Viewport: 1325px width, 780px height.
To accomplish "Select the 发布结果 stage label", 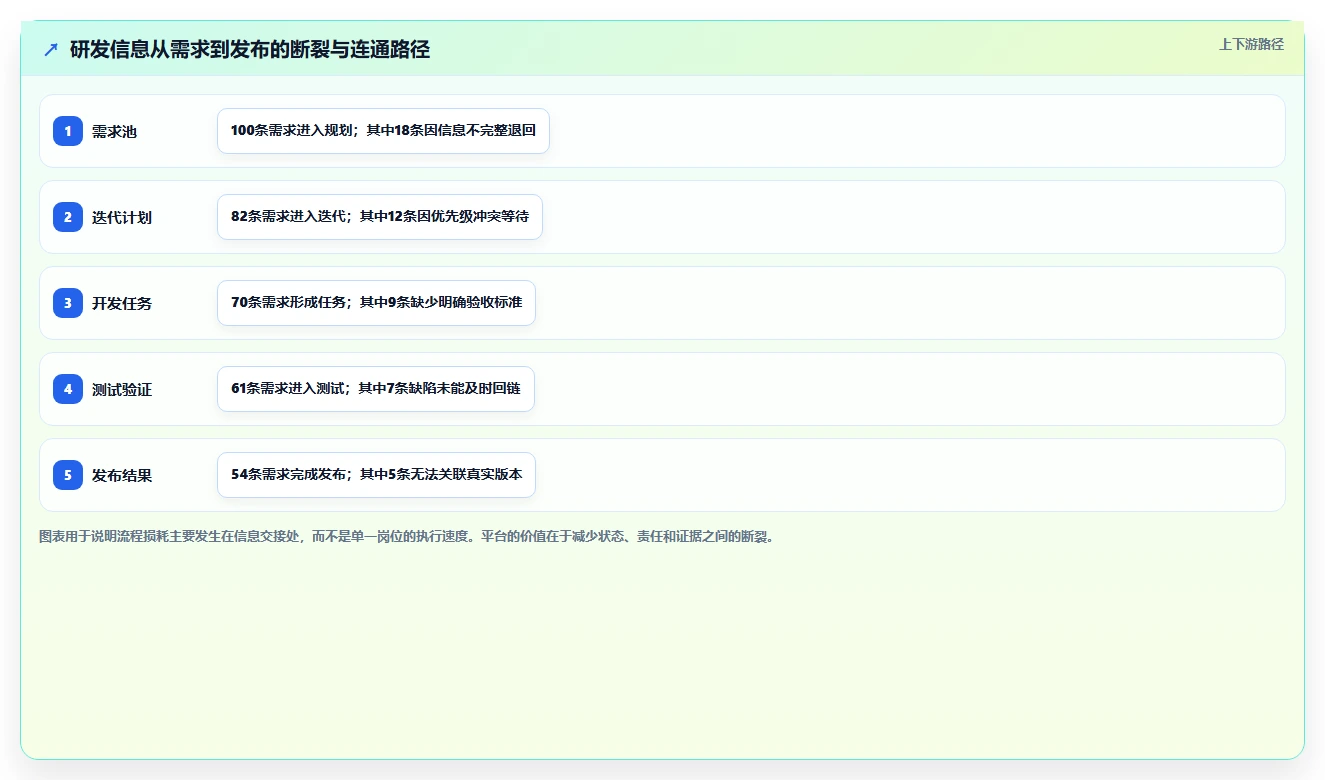I will [122, 475].
